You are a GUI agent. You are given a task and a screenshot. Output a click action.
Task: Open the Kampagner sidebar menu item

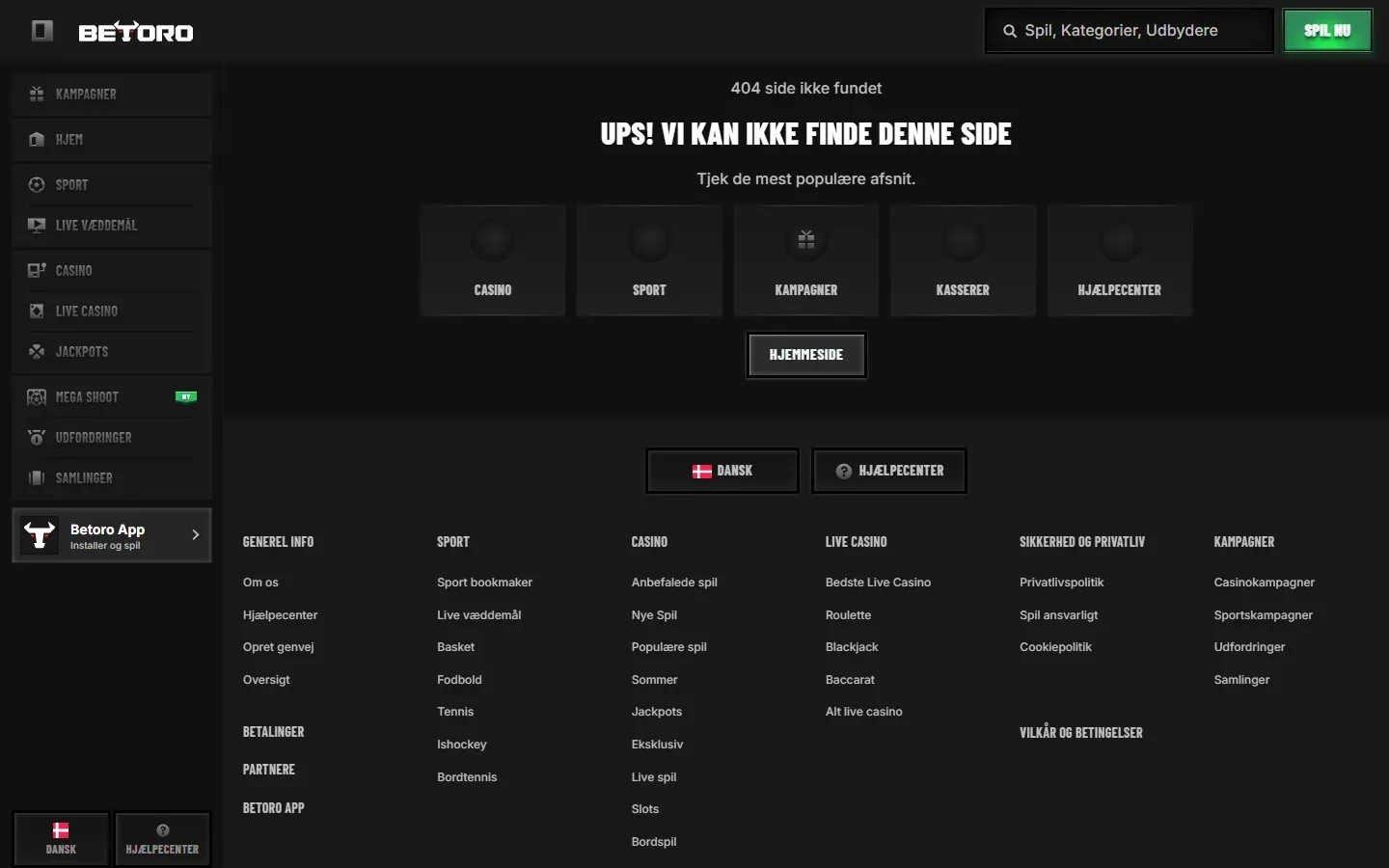click(112, 94)
